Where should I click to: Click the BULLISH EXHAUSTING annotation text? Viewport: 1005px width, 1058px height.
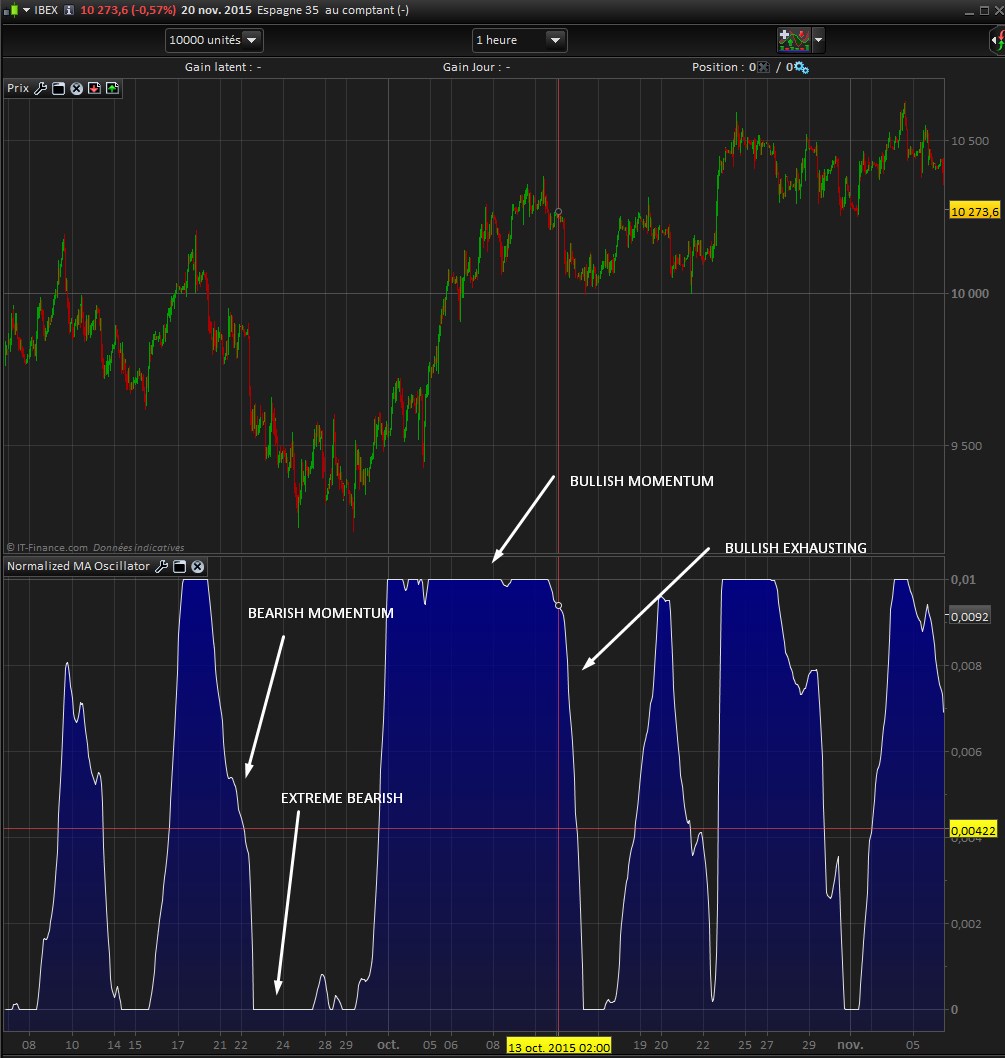[796, 548]
